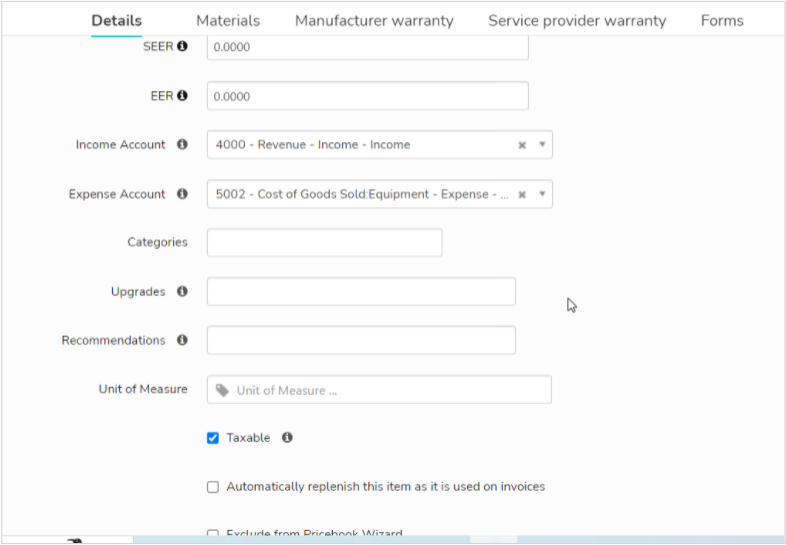Expand the Expense Account dropdown arrow
This screenshot has height=545, width=786.
coord(542,194)
